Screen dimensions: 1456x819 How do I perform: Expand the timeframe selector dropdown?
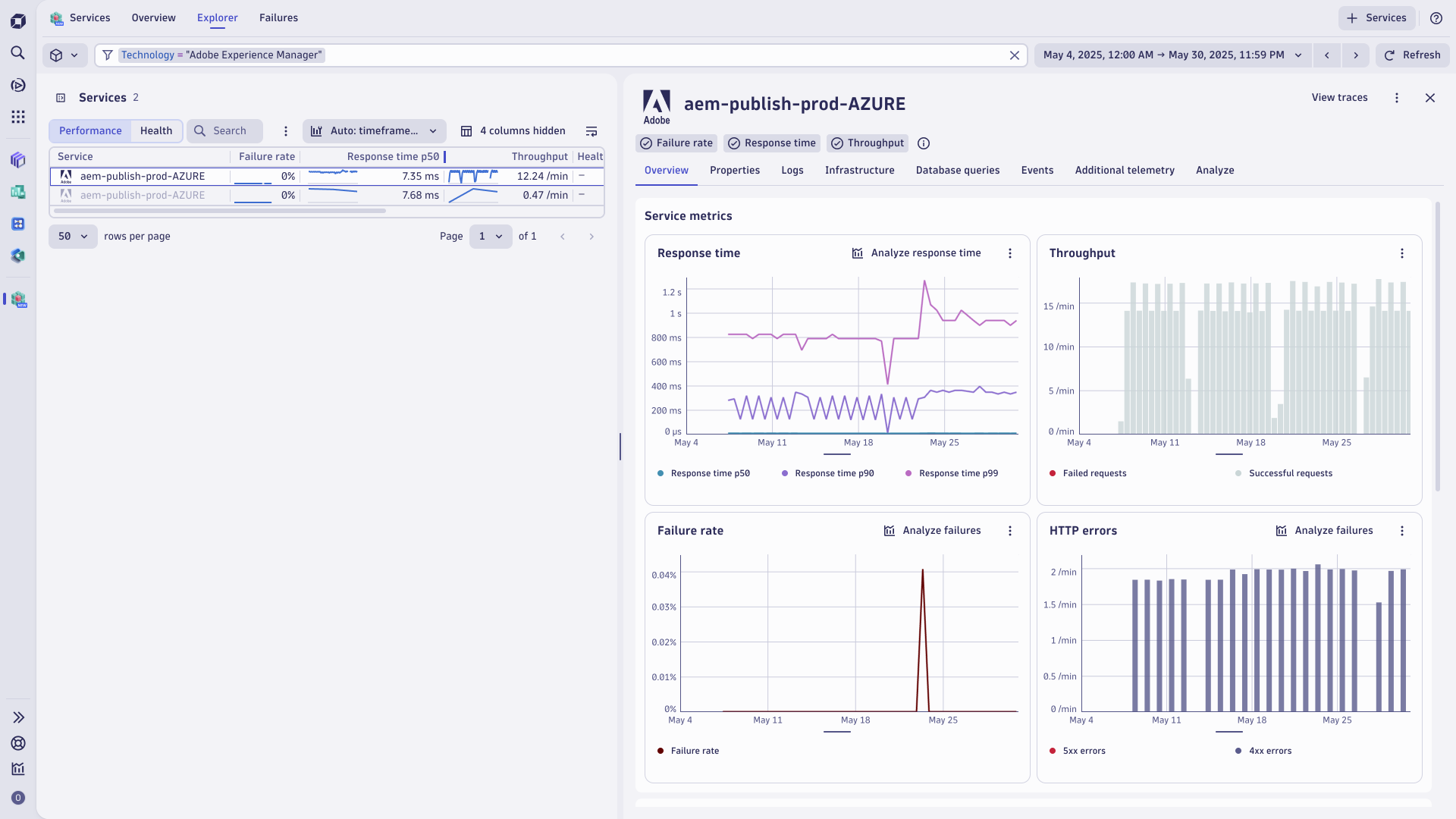pyautogui.click(x=1172, y=55)
